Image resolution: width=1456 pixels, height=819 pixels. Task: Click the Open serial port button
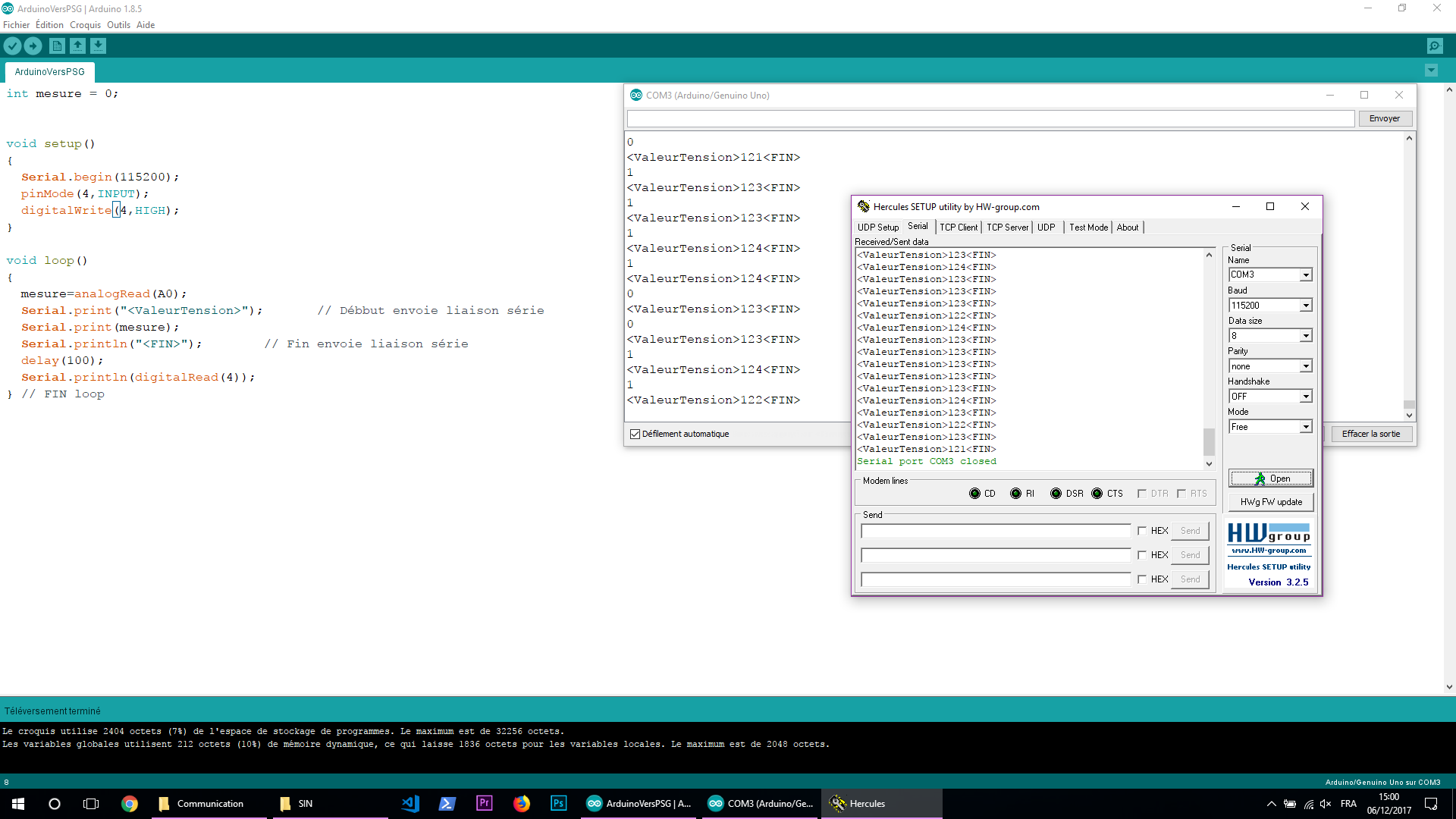pos(1271,479)
